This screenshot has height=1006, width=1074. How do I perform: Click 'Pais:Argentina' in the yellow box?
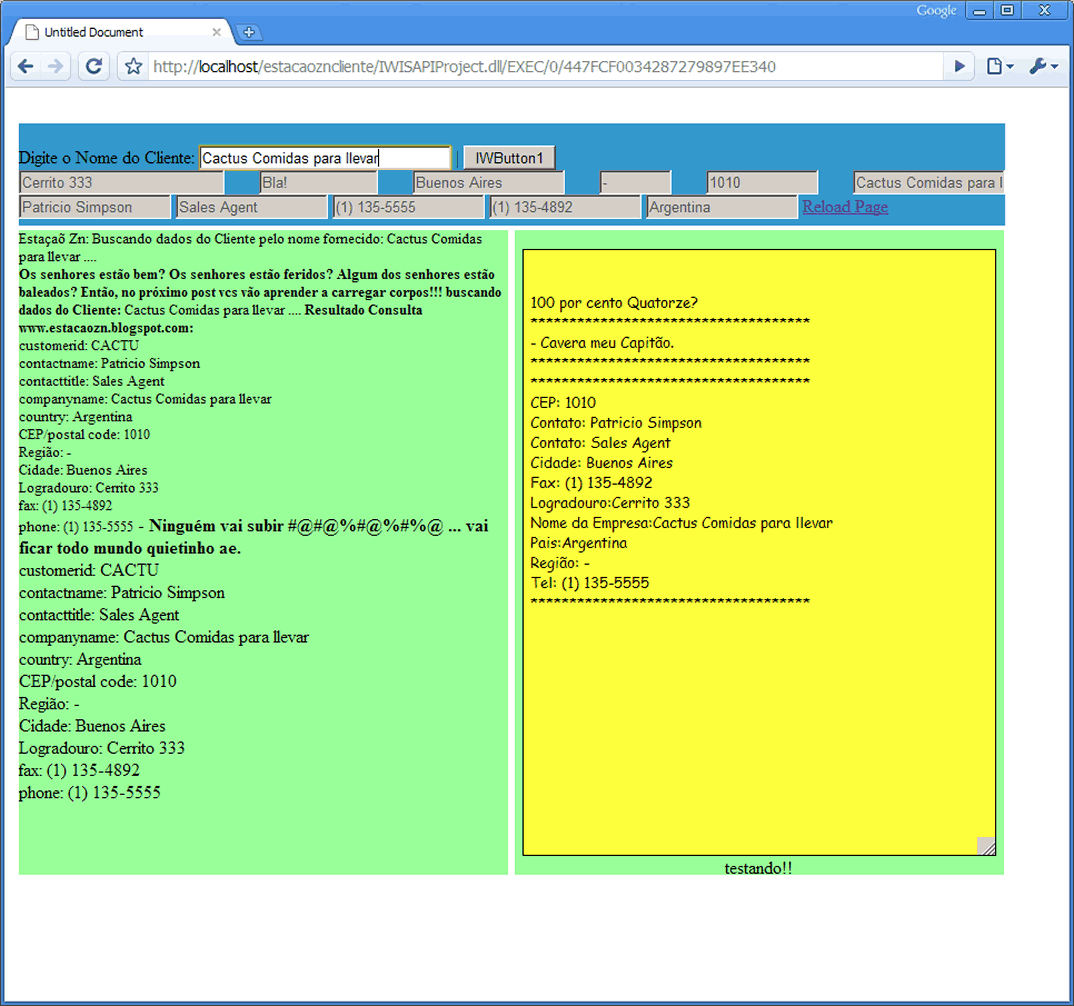click(579, 543)
